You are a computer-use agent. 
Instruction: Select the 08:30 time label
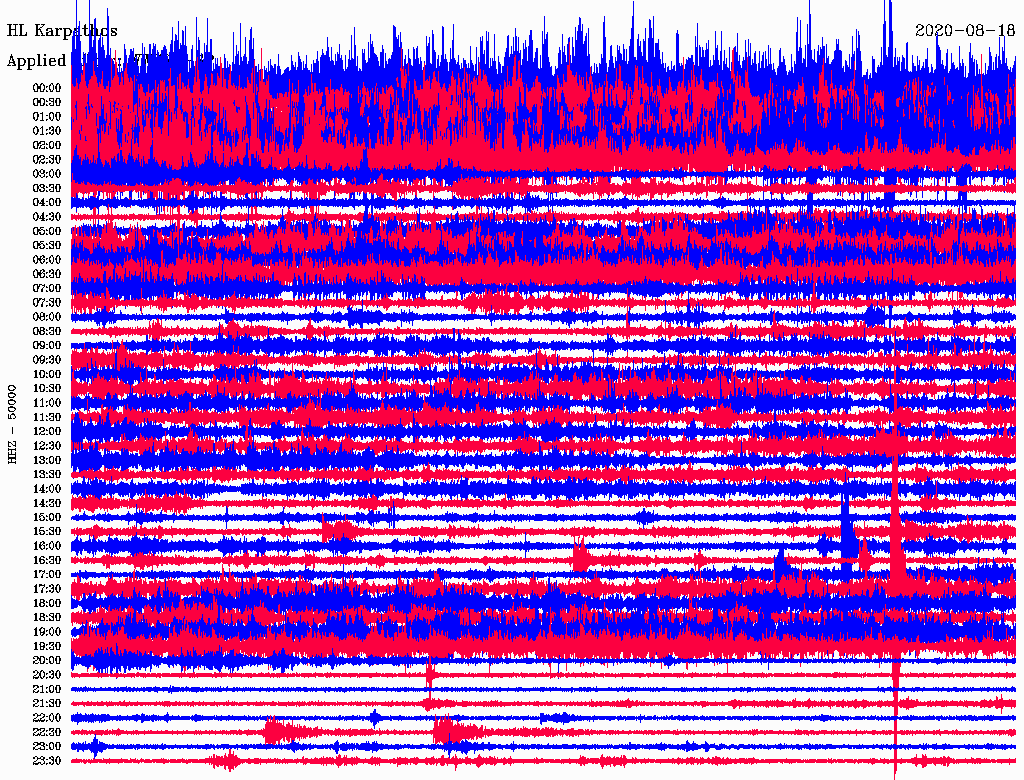(x=47, y=331)
